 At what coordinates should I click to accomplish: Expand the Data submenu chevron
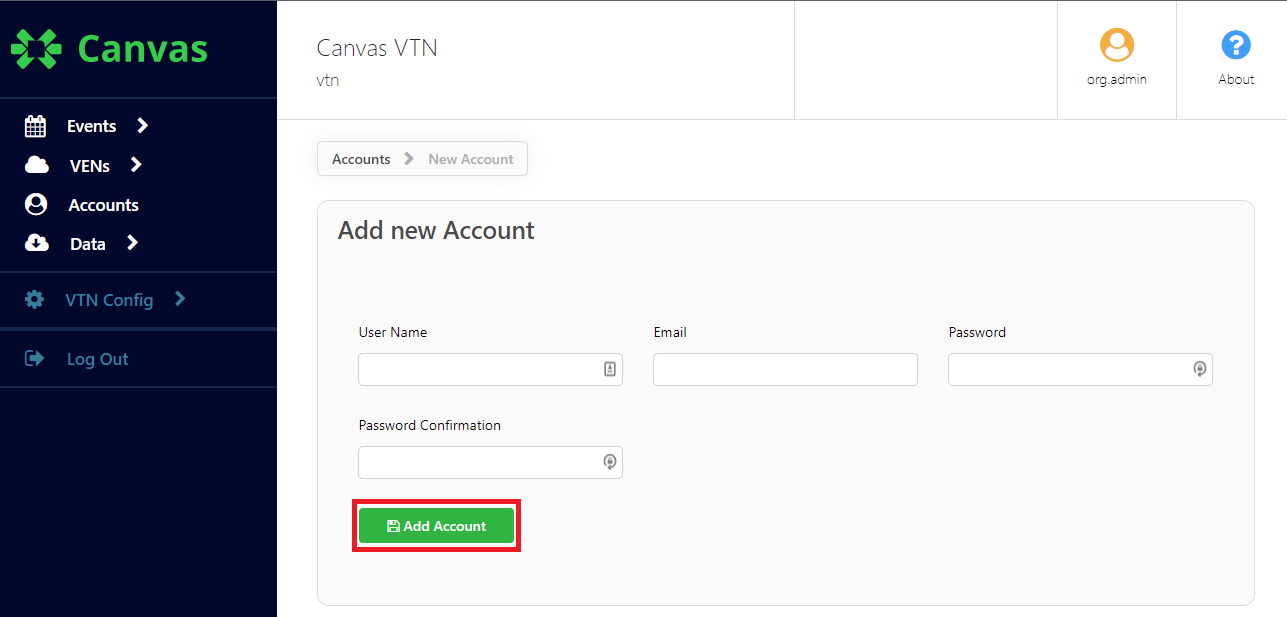[x=130, y=243]
